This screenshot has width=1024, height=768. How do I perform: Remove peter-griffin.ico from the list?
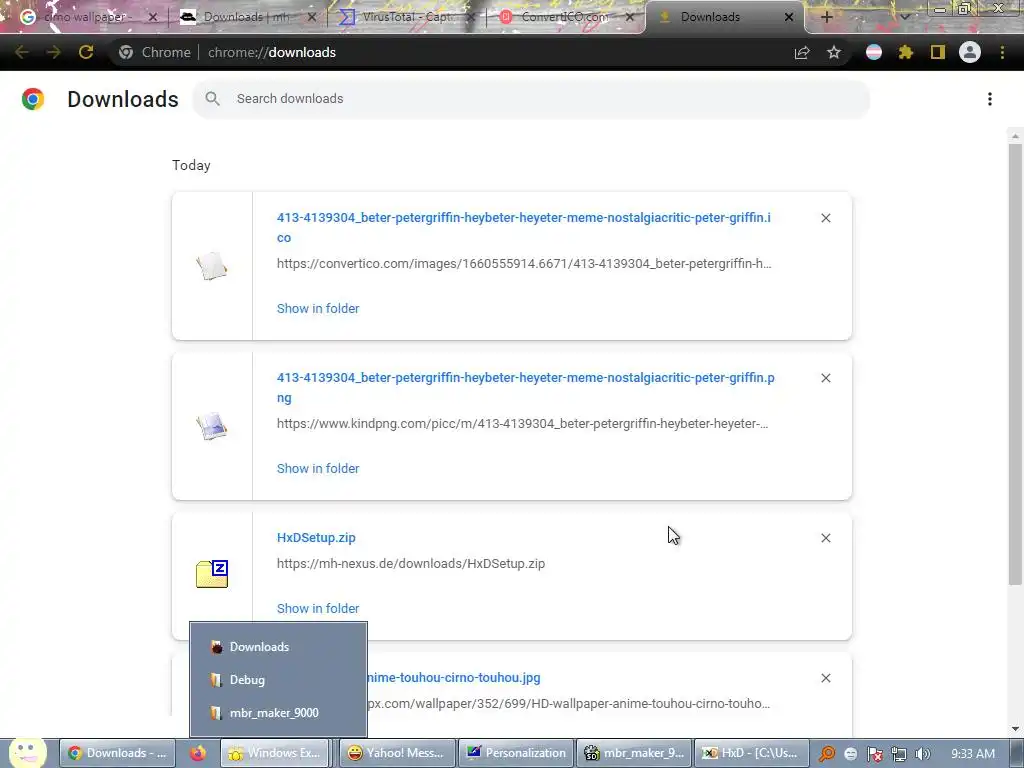(x=825, y=218)
